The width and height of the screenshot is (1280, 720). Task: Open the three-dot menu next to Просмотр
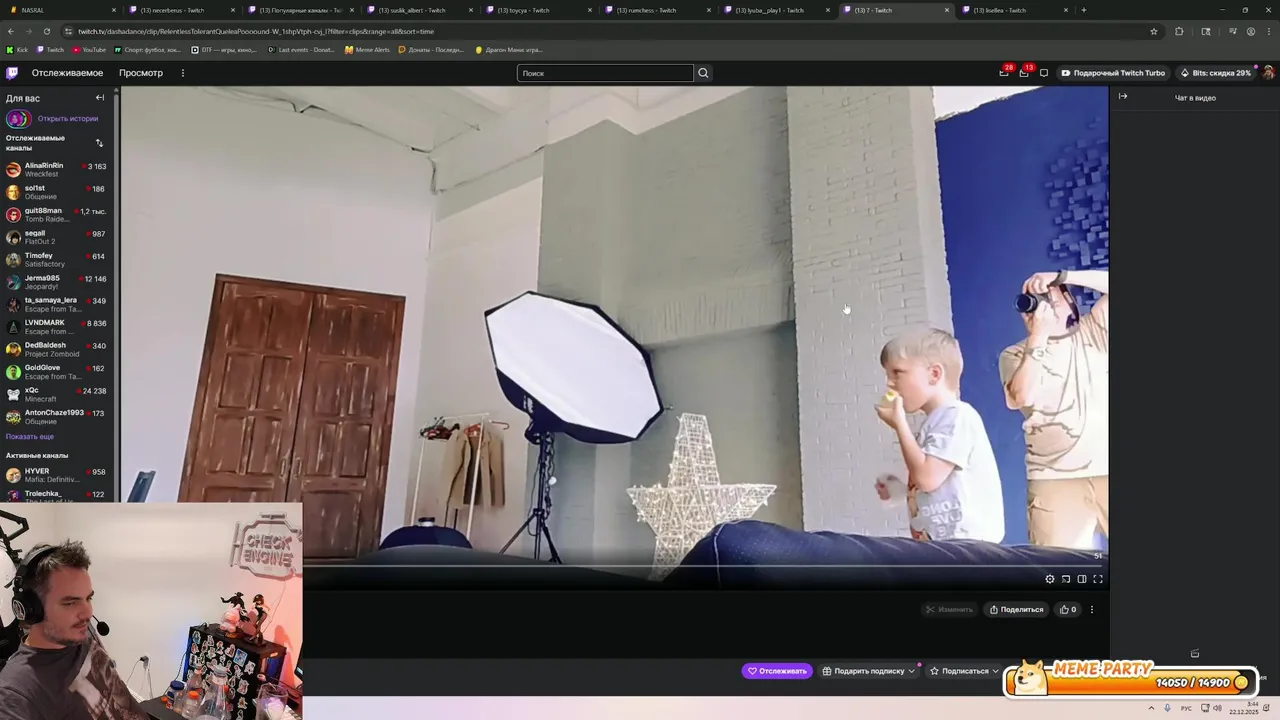(182, 73)
